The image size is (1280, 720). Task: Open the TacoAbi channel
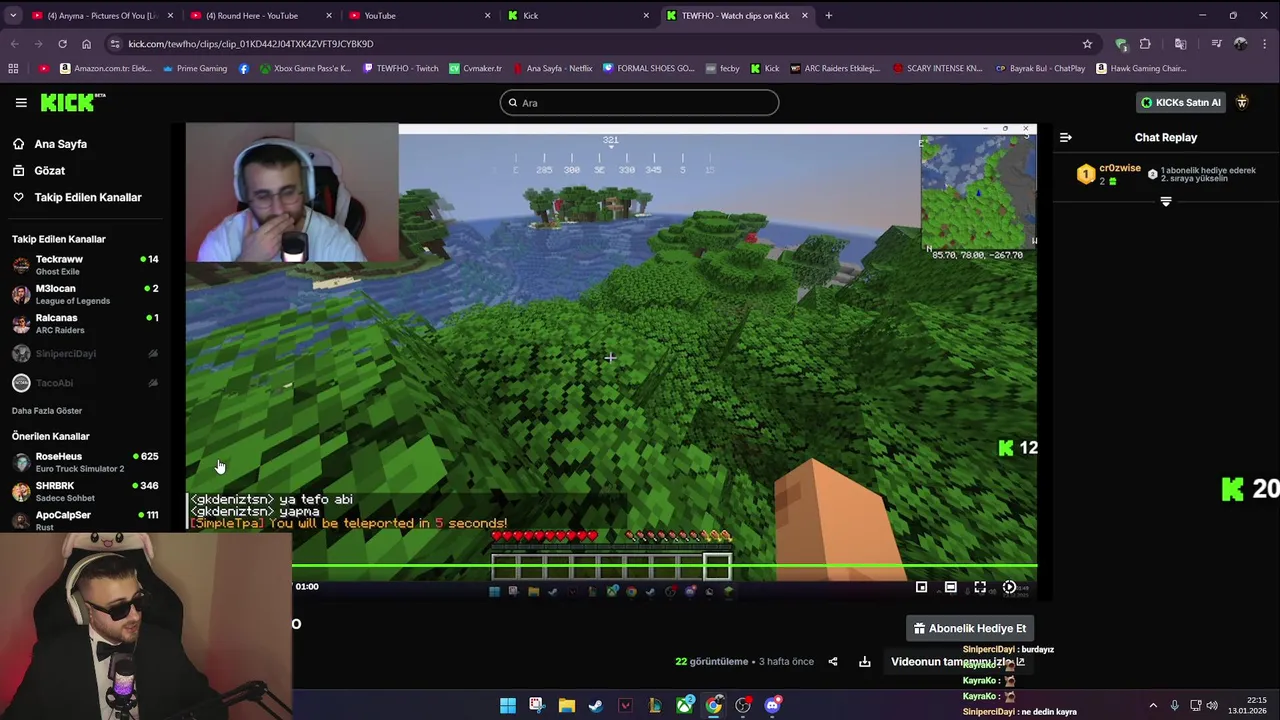point(85,383)
